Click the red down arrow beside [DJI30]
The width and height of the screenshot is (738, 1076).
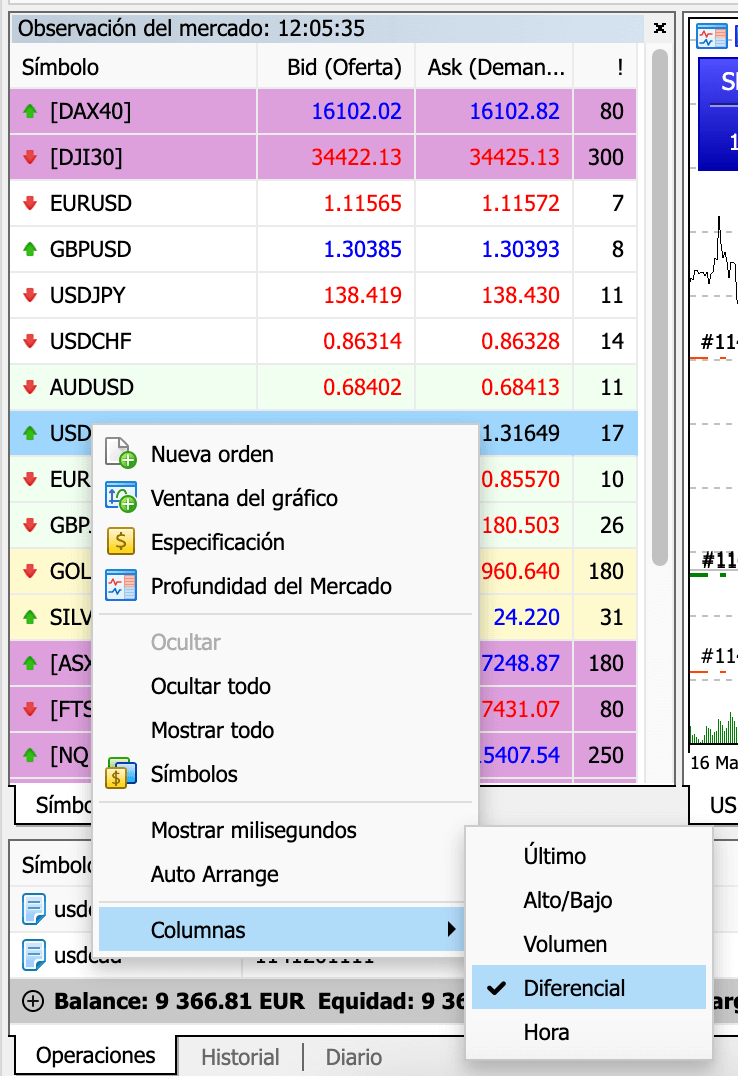(x=30, y=157)
